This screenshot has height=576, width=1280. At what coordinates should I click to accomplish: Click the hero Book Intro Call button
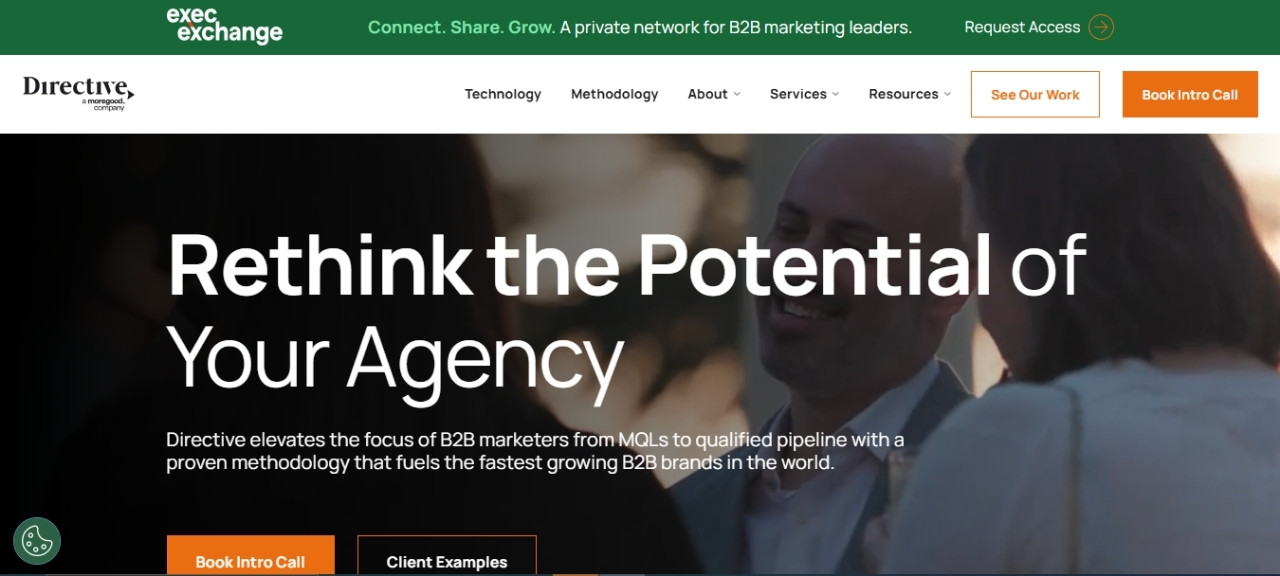(250, 556)
